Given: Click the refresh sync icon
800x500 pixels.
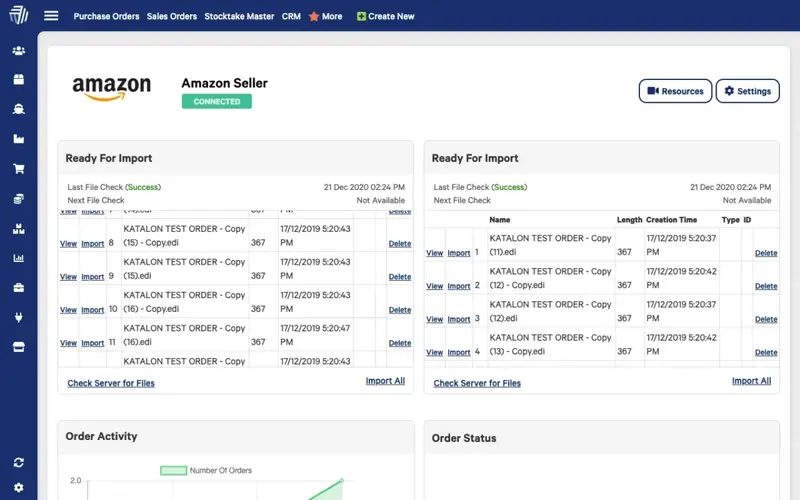Looking at the screenshot, I should coord(18,462).
